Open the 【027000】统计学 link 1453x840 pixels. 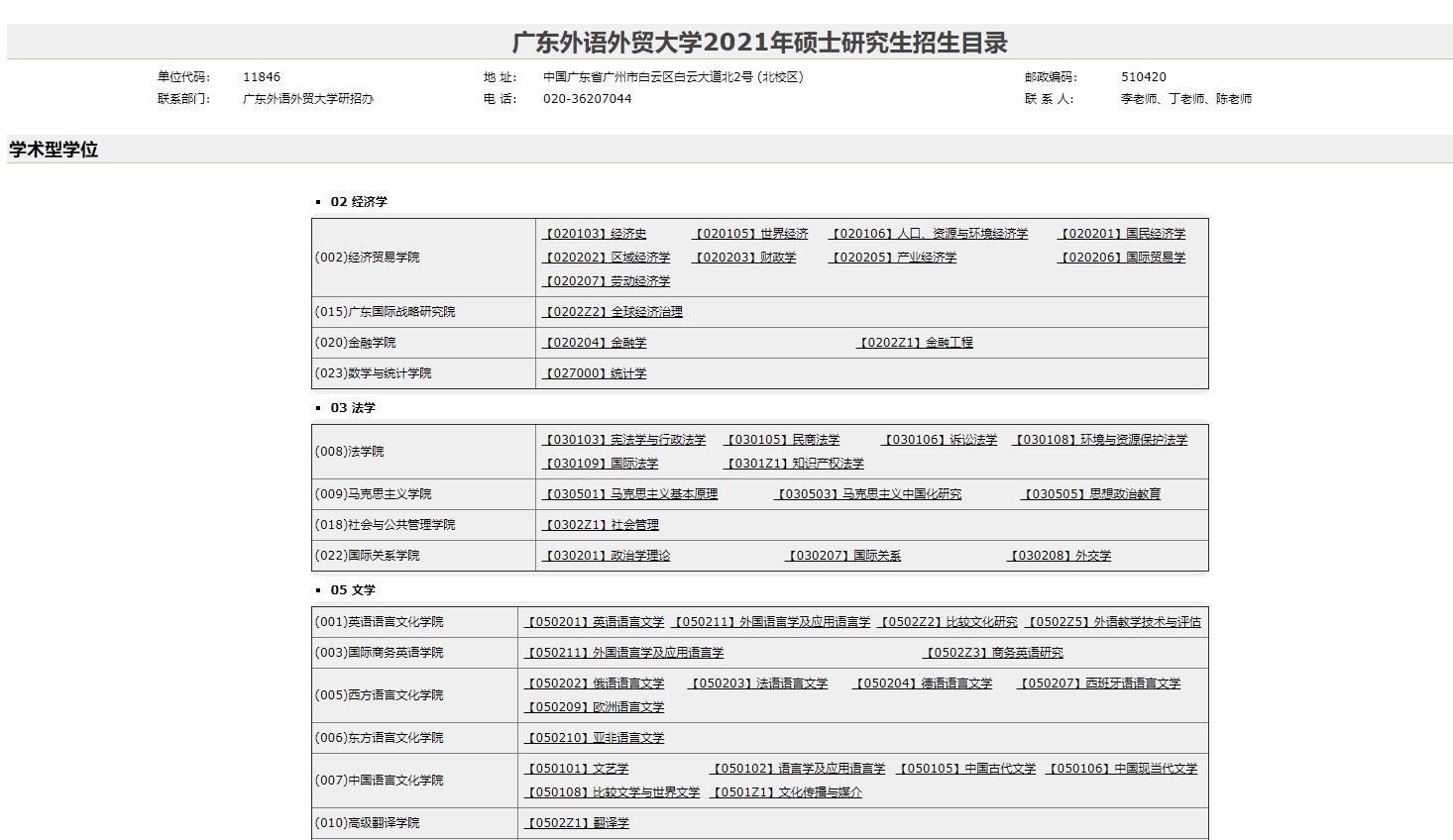594,373
